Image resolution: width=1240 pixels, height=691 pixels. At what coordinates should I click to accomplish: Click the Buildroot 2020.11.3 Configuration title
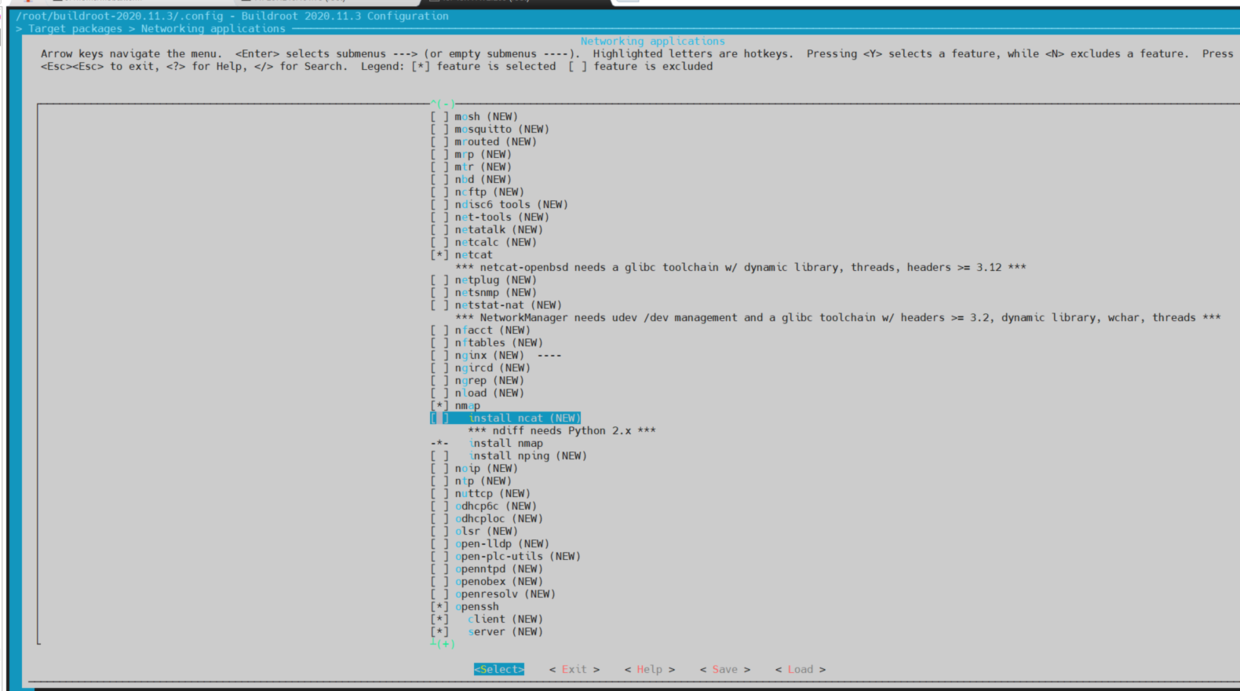(x=345, y=16)
